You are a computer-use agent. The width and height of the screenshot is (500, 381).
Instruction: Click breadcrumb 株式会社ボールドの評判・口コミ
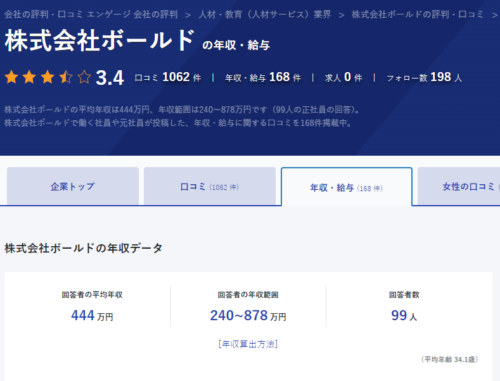(417, 14)
